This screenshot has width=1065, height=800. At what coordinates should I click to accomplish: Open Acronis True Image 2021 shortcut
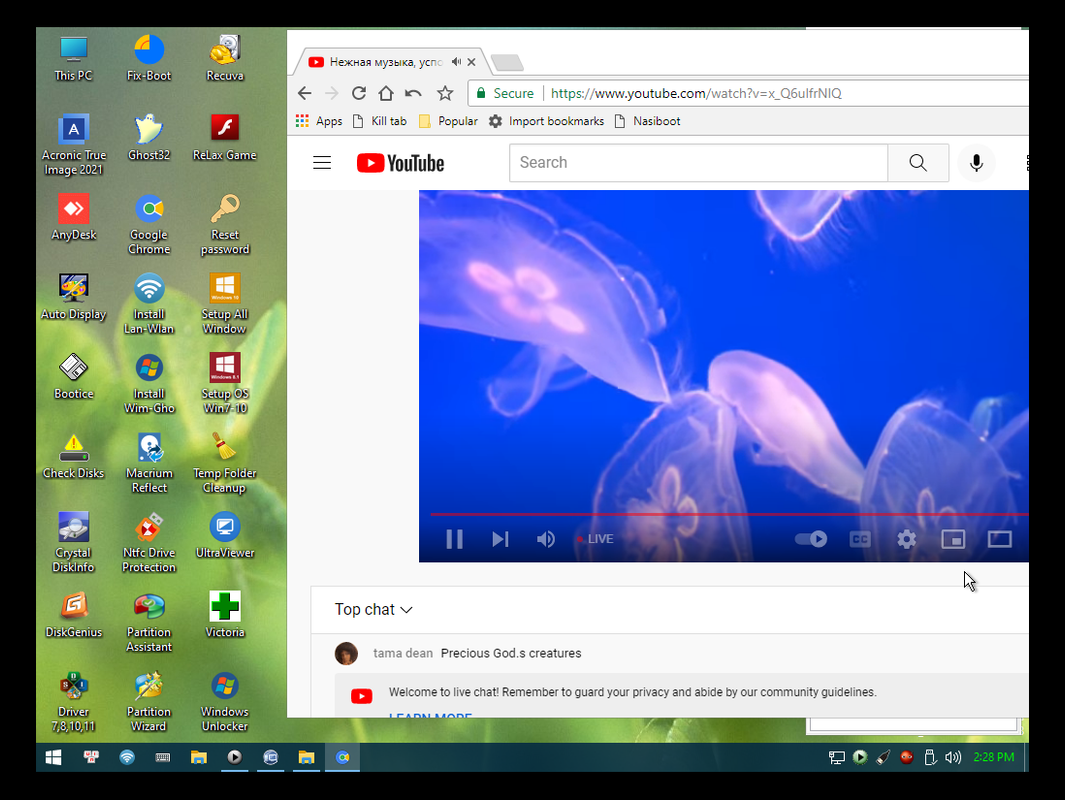(x=73, y=145)
